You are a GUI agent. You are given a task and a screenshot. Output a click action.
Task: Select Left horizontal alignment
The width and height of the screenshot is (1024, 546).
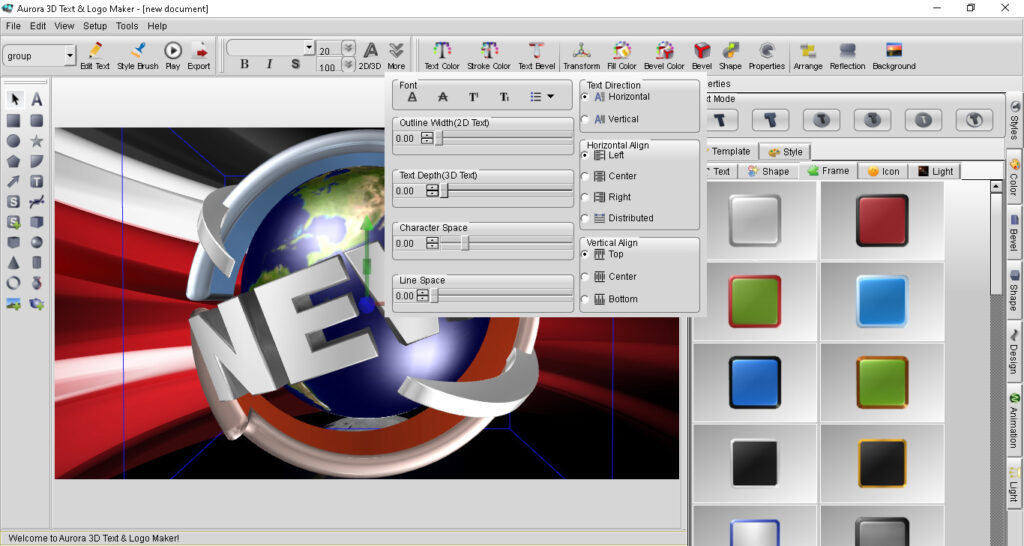(x=604, y=155)
